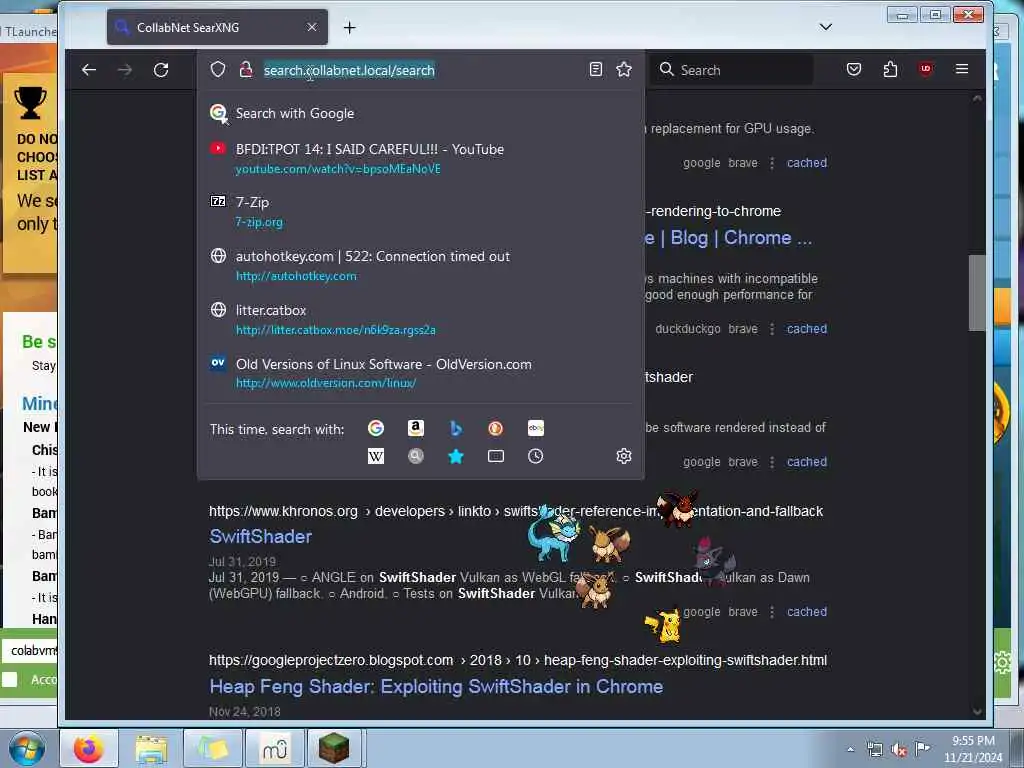The image size is (1024, 768).
Task: Click the forward navigation arrow
Action: coord(125,70)
